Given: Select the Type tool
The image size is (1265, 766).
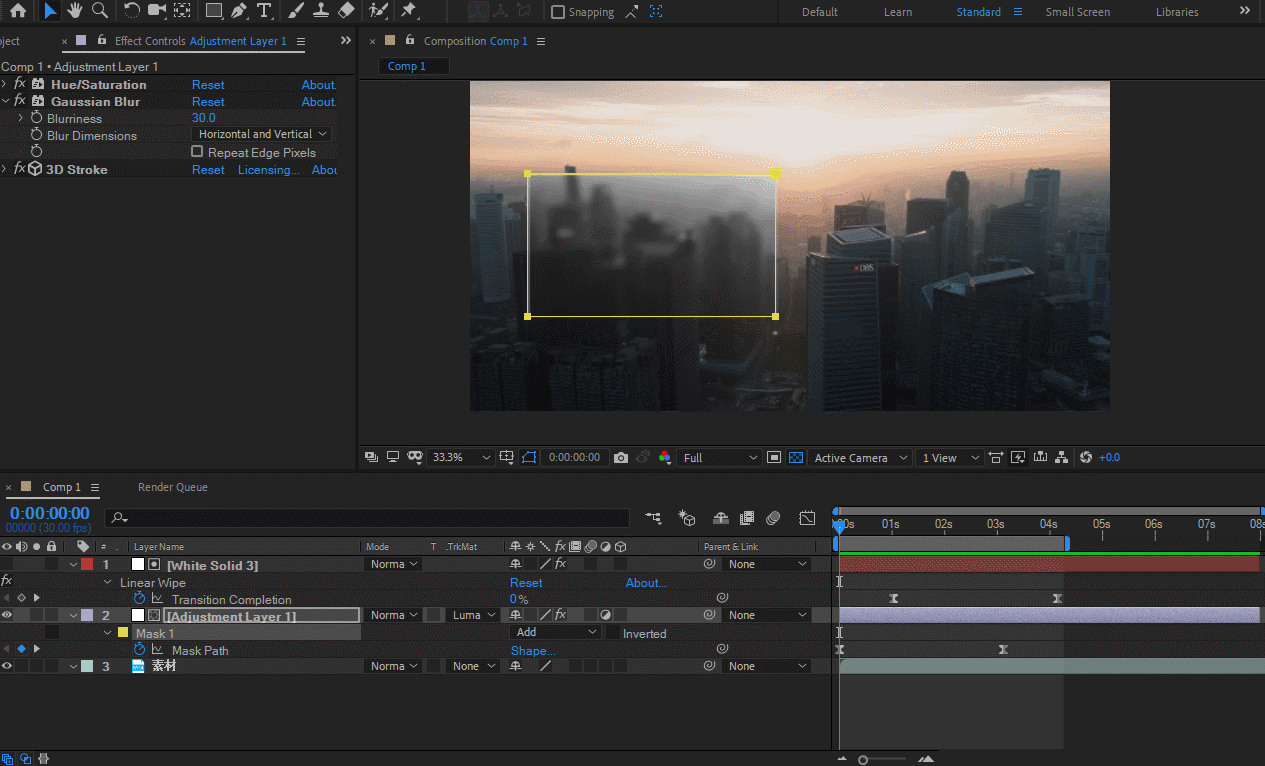Looking at the screenshot, I should point(264,11).
